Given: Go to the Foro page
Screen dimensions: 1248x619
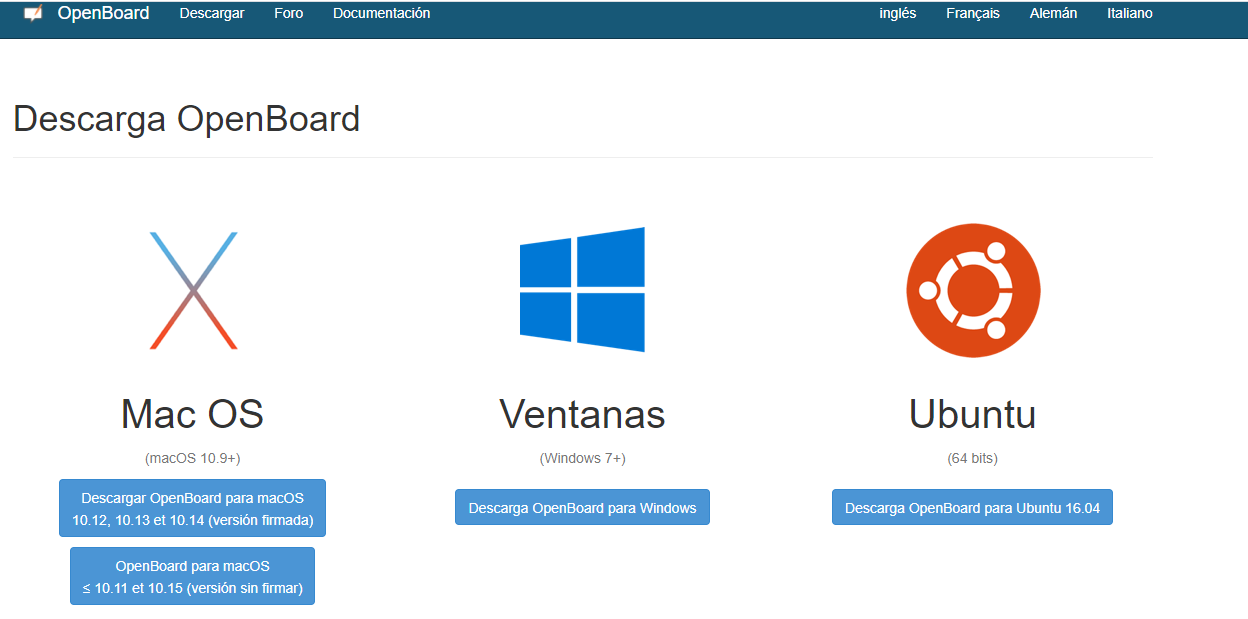Looking at the screenshot, I should coord(289,14).
